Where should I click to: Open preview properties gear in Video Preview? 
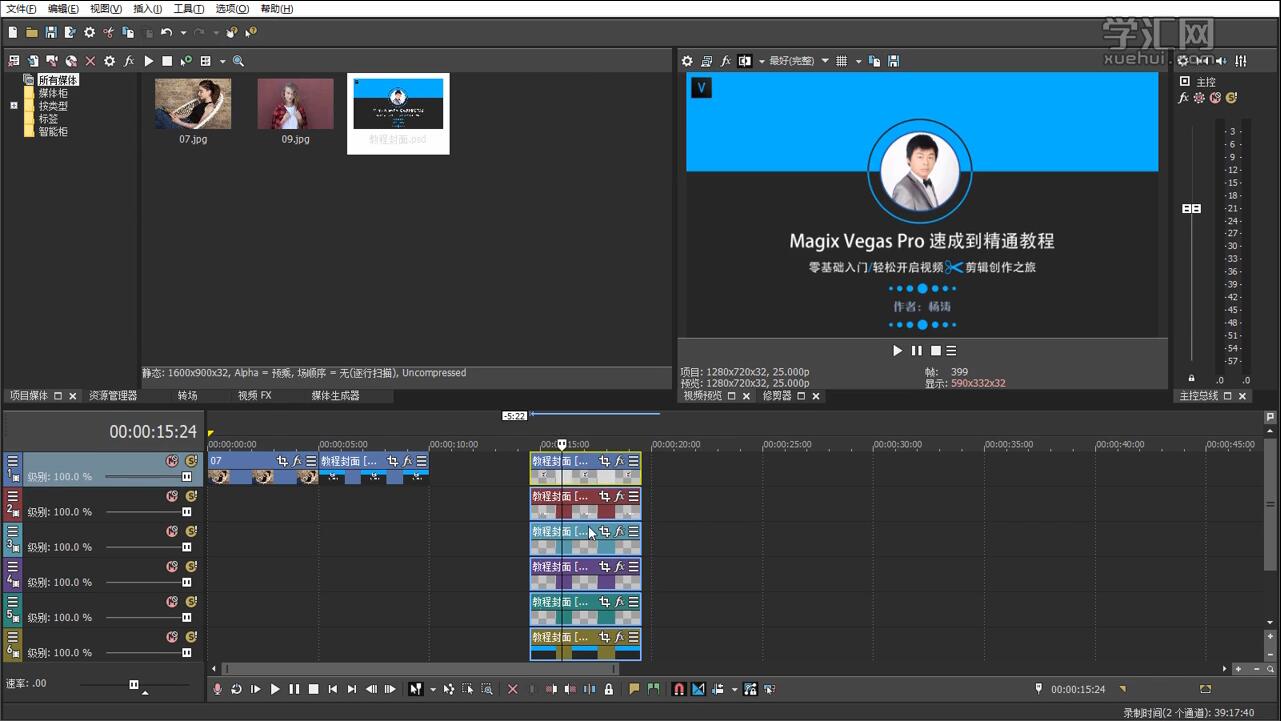click(x=687, y=61)
